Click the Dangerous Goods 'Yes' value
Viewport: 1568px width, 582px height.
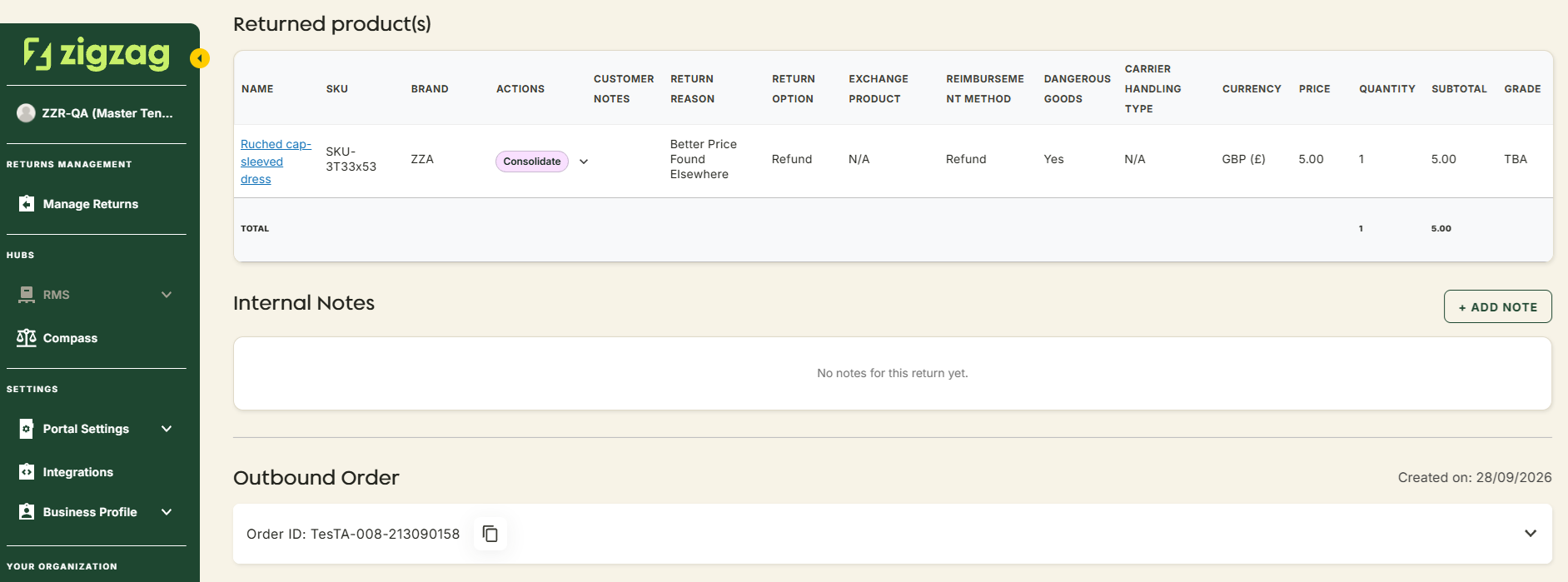tap(1053, 159)
